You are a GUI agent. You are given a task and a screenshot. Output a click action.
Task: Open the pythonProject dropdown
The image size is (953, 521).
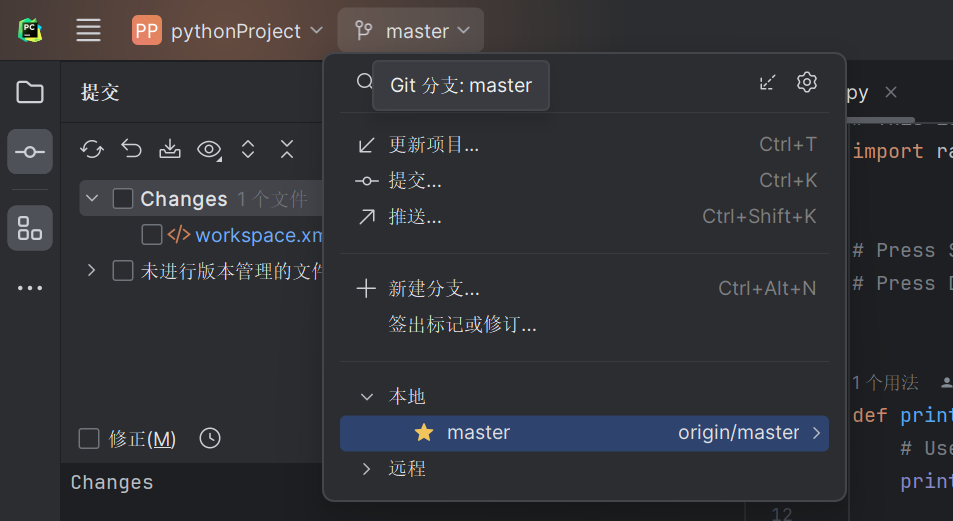[228, 31]
